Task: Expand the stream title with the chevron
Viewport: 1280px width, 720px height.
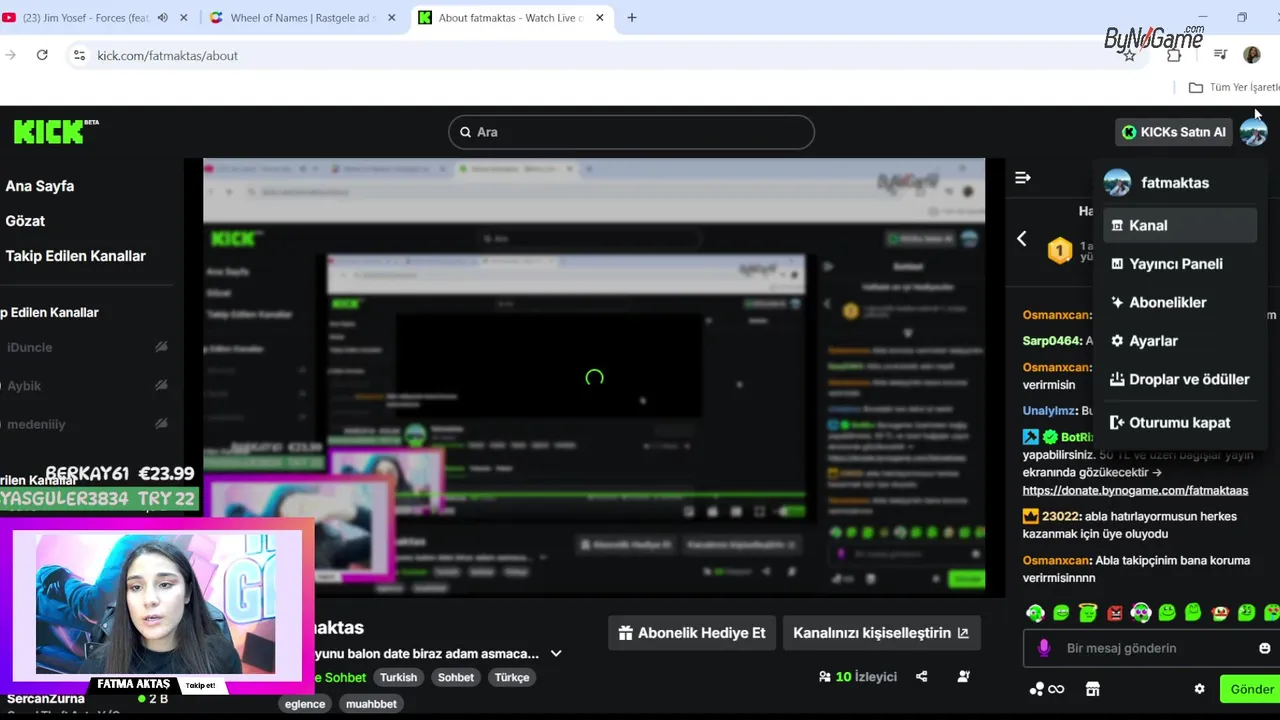Action: click(556, 654)
